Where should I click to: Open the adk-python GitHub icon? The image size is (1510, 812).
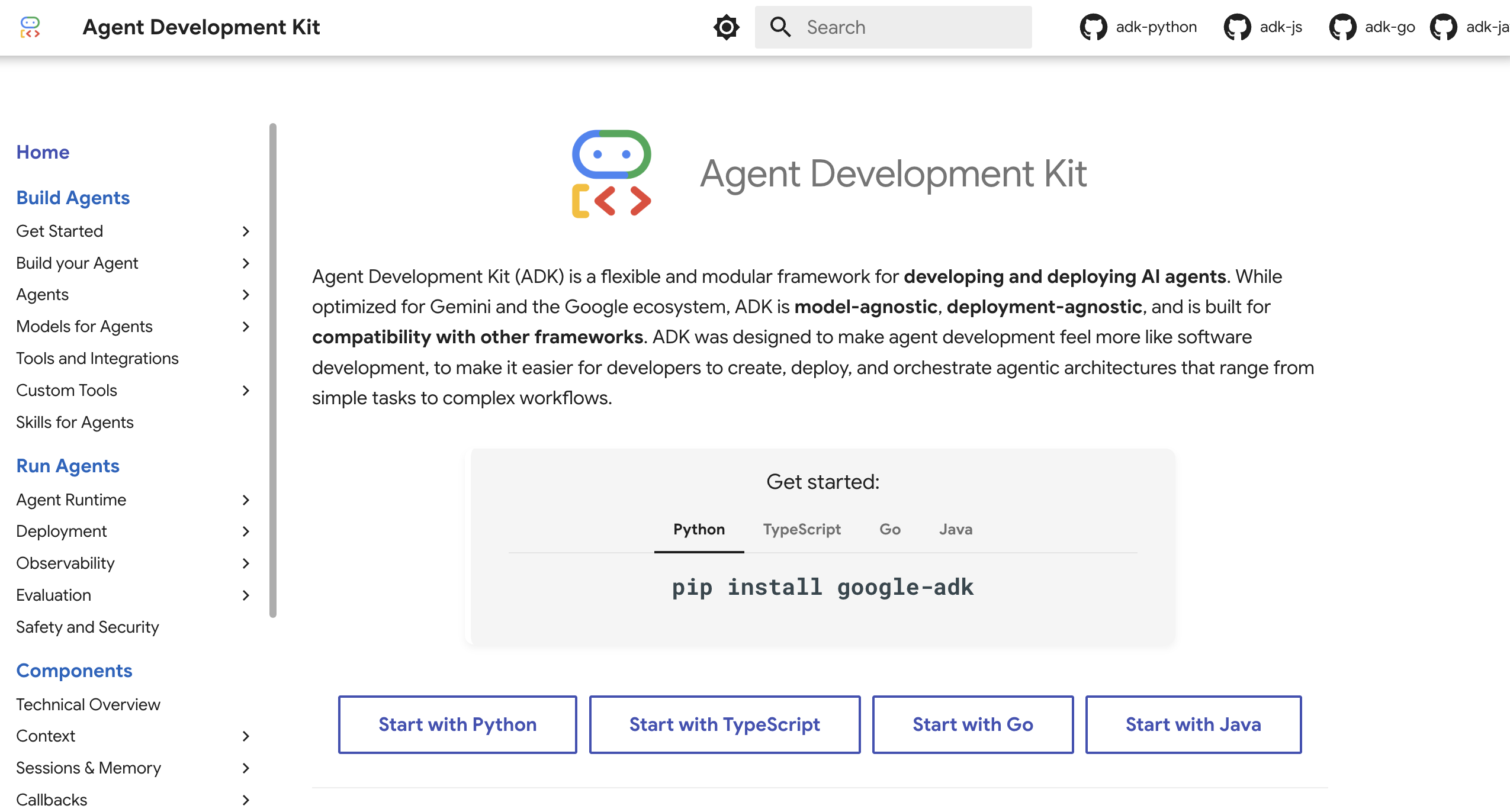1093,27
